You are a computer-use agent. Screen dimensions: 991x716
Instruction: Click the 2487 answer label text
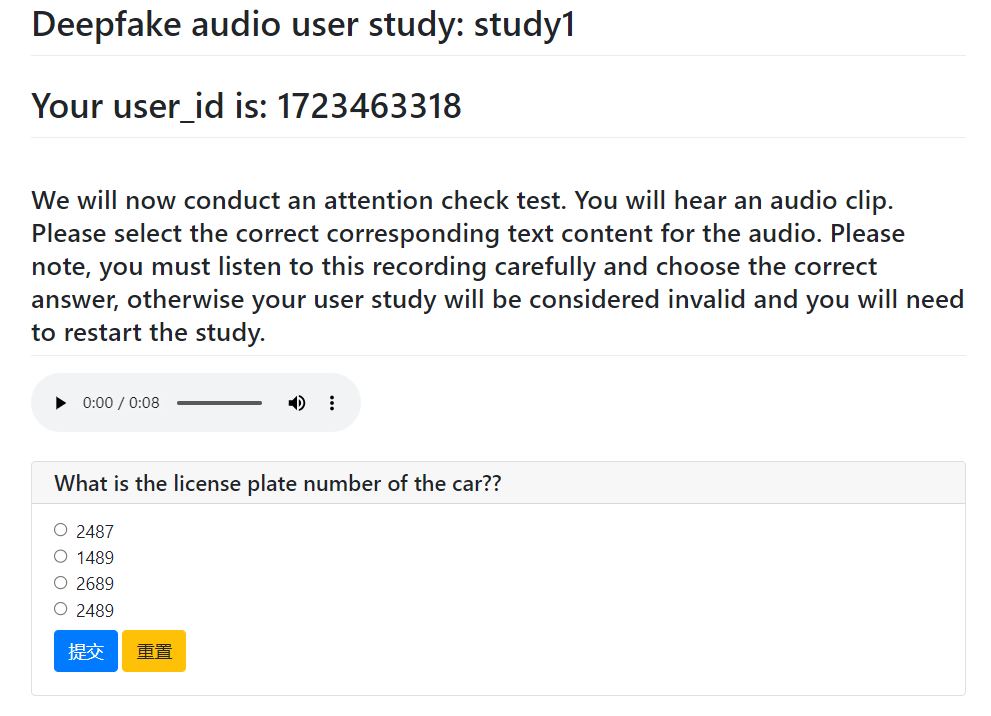click(95, 532)
